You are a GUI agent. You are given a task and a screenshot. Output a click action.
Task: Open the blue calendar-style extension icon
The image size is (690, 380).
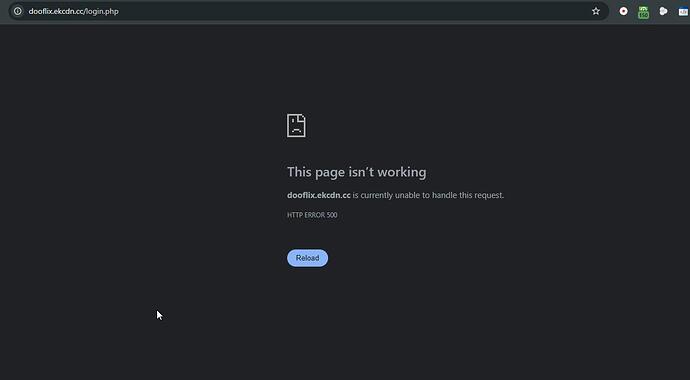pos(683,11)
